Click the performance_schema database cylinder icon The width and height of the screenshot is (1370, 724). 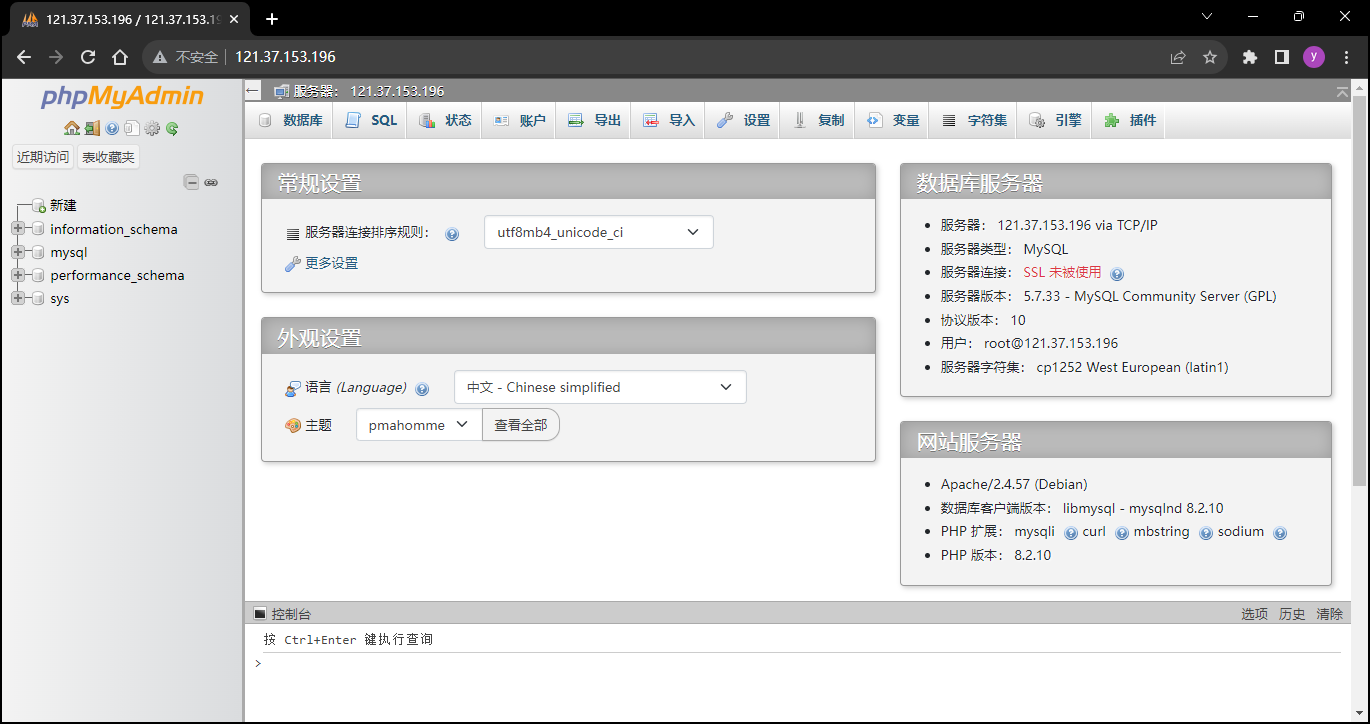pos(39,275)
